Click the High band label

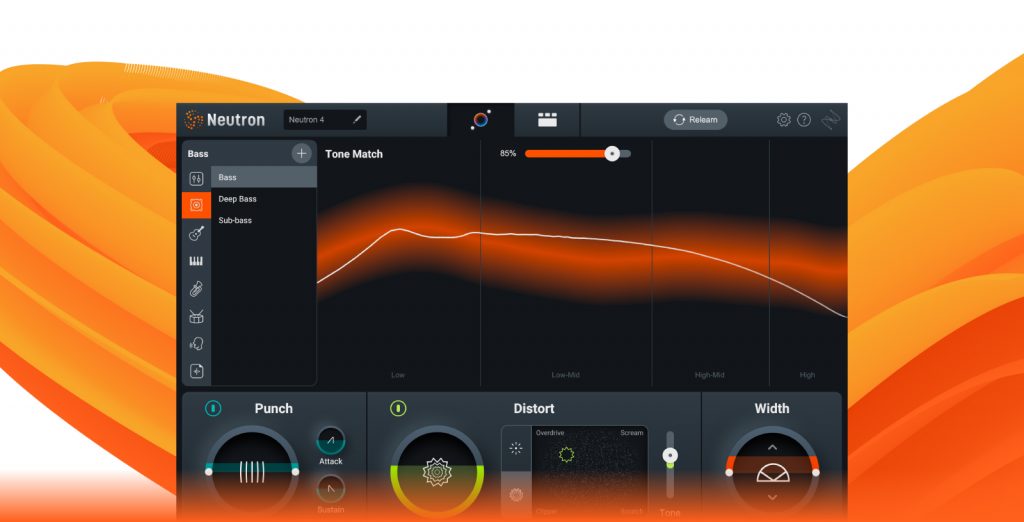[x=807, y=375]
